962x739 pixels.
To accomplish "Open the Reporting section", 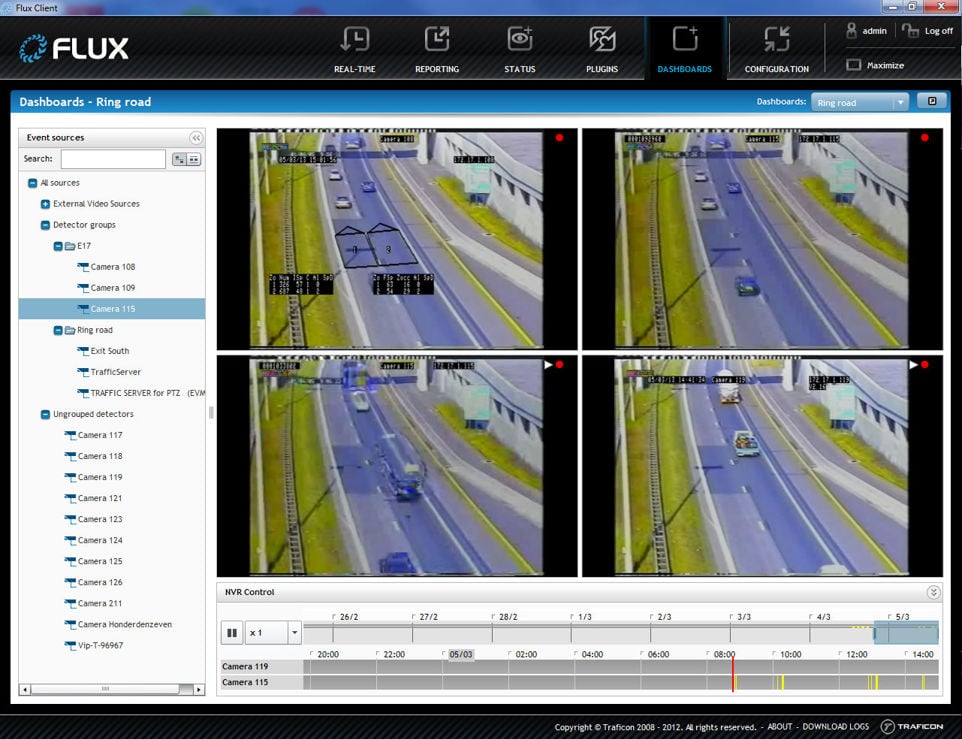I will coord(437,49).
